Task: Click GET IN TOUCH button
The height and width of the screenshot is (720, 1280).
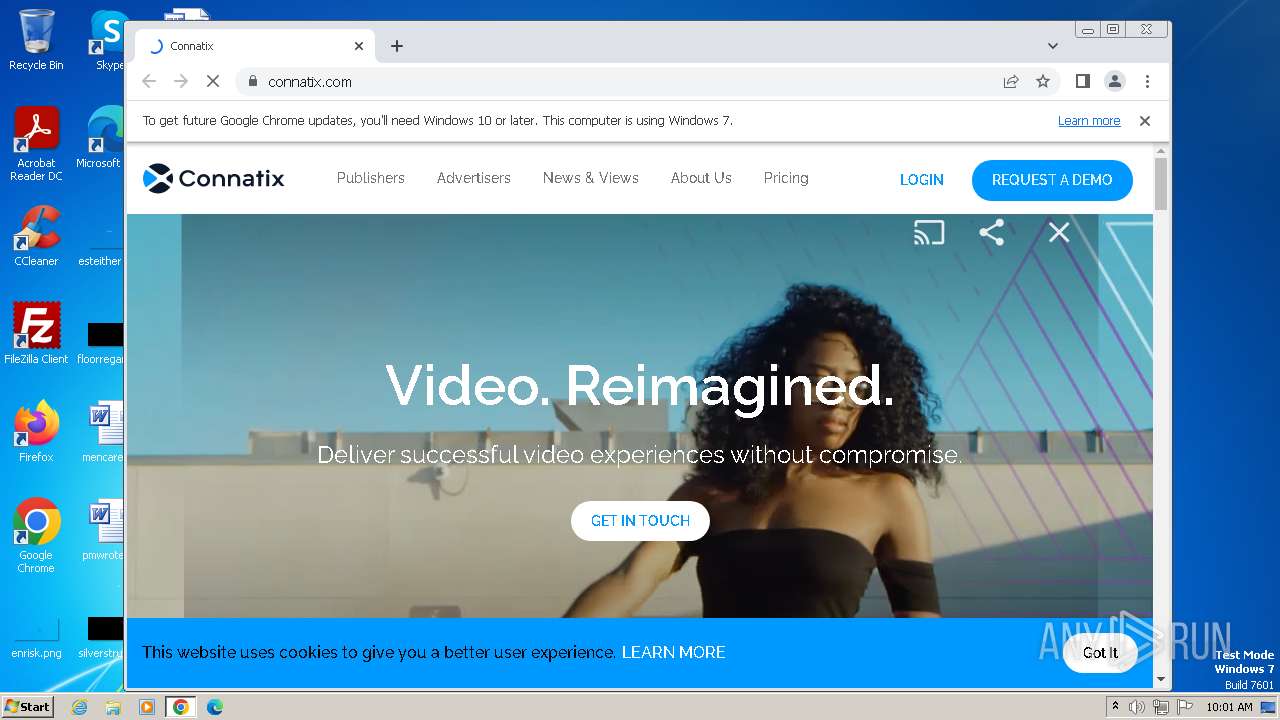Action: pyautogui.click(x=640, y=521)
